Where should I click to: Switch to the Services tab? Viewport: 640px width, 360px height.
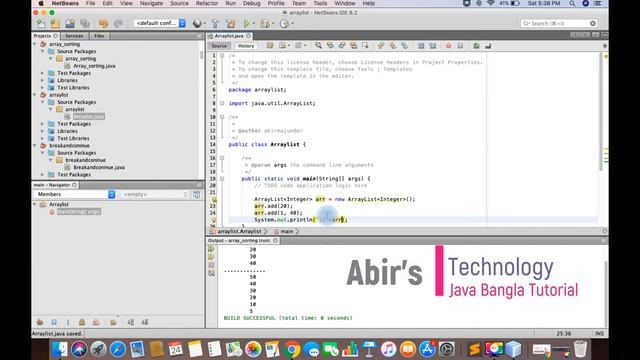pos(74,36)
